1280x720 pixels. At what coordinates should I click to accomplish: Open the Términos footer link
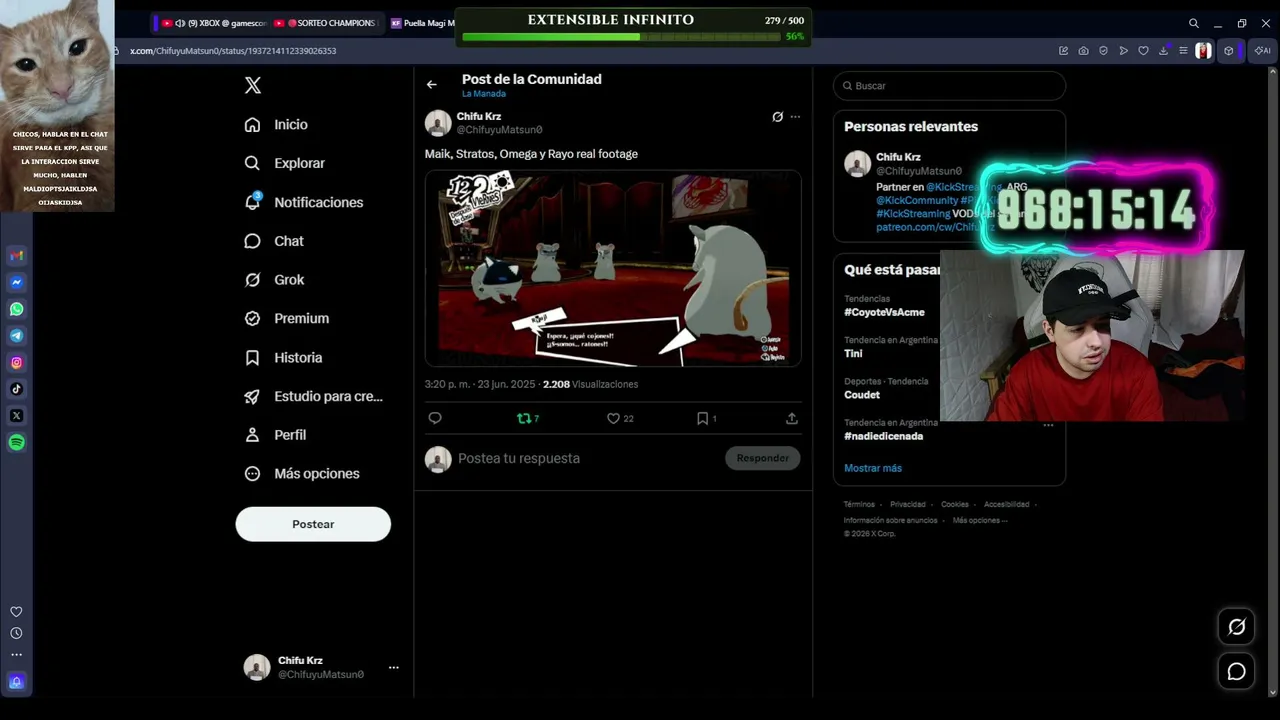[x=859, y=504]
